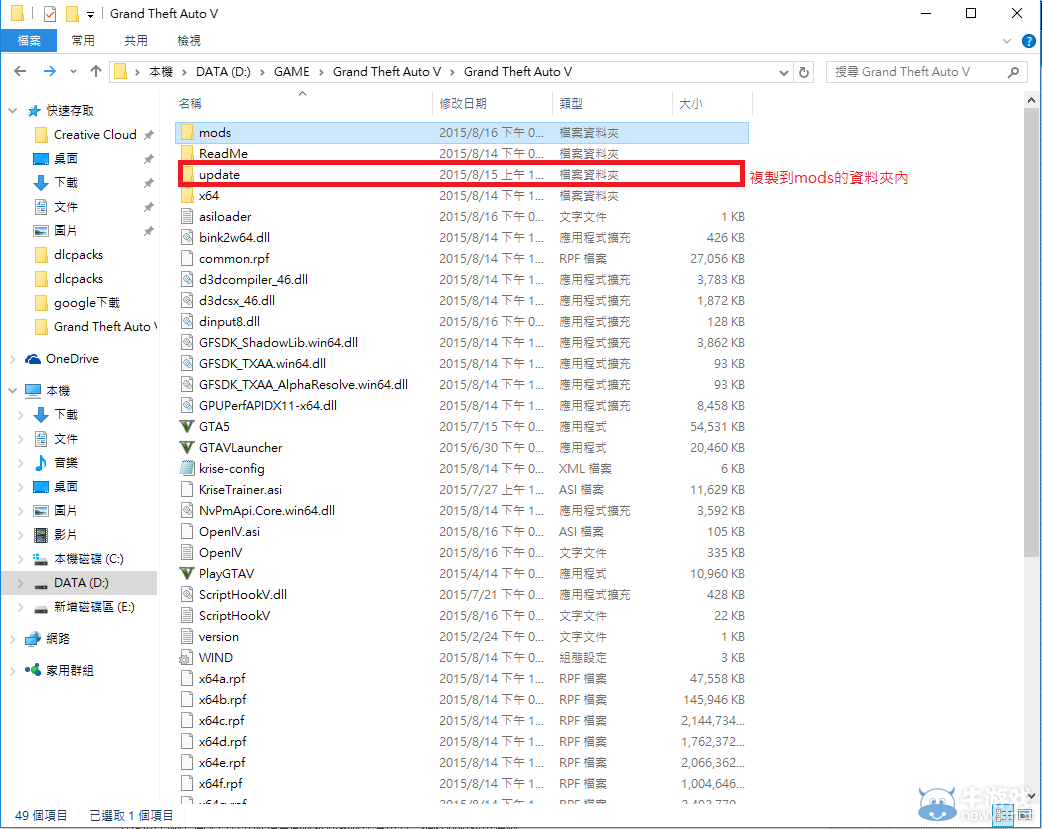The height and width of the screenshot is (829, 1042).
Task: Collapse the 本機 tree node
Action: pos(12,391)
